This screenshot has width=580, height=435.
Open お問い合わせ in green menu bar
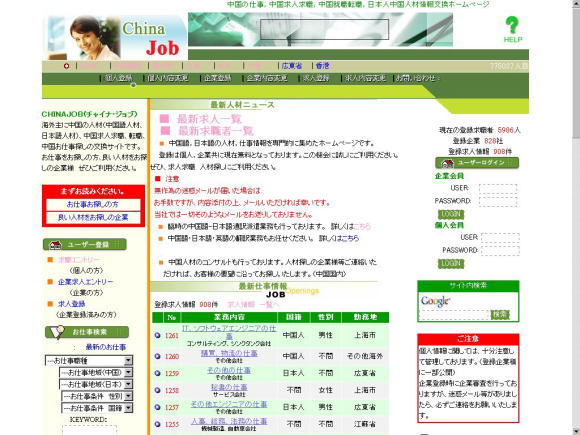[x=416, y=78]
